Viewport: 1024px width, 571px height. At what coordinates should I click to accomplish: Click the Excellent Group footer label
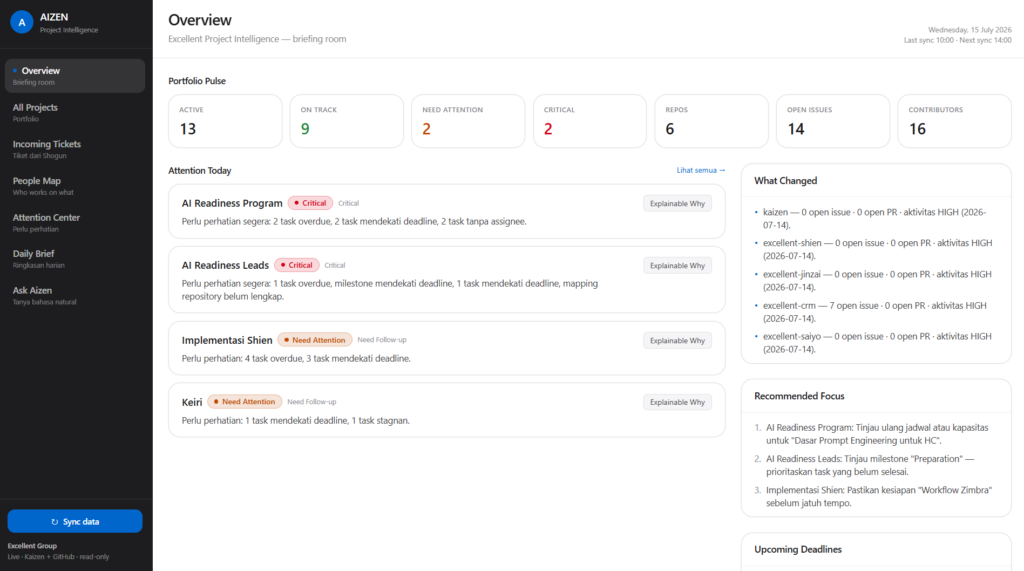(32, 546)
